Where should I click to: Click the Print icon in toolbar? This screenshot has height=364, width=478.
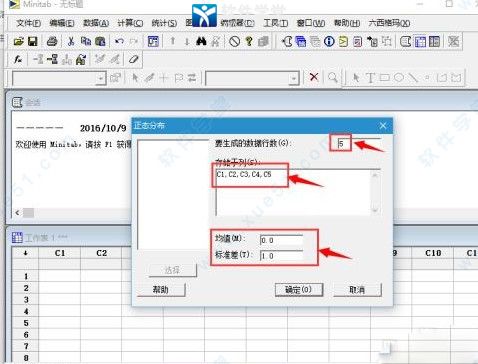click(x=52, y=41)
